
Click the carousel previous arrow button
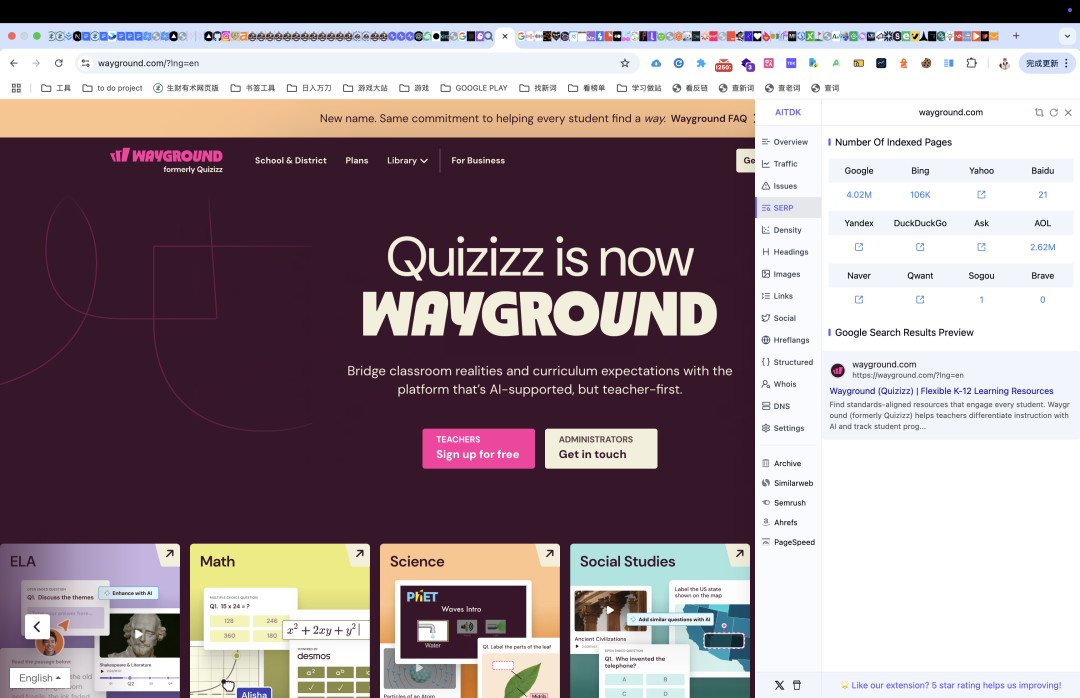pos(37,627)
